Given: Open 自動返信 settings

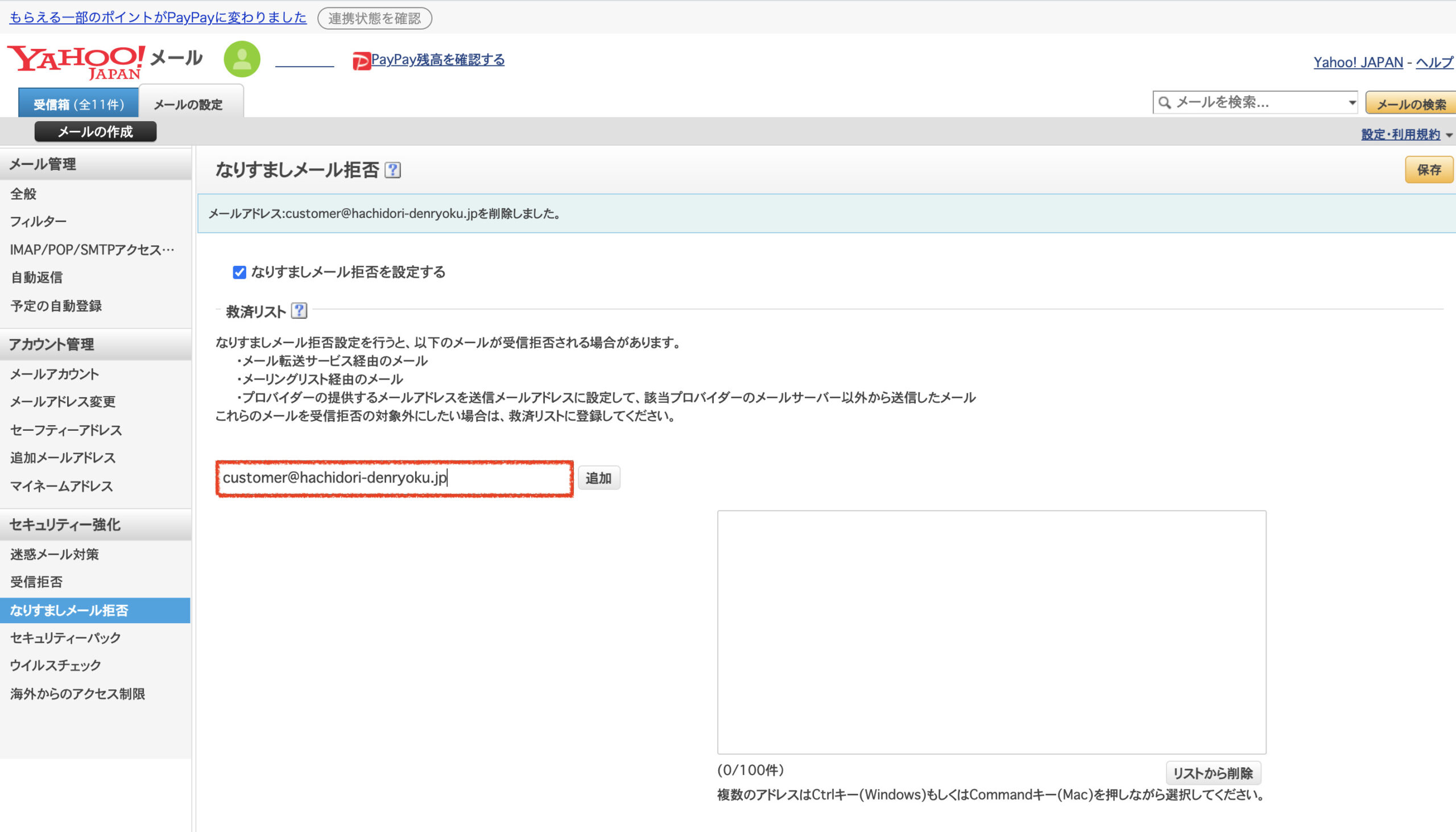Looking at the screenshot, I should coord(36,278).
